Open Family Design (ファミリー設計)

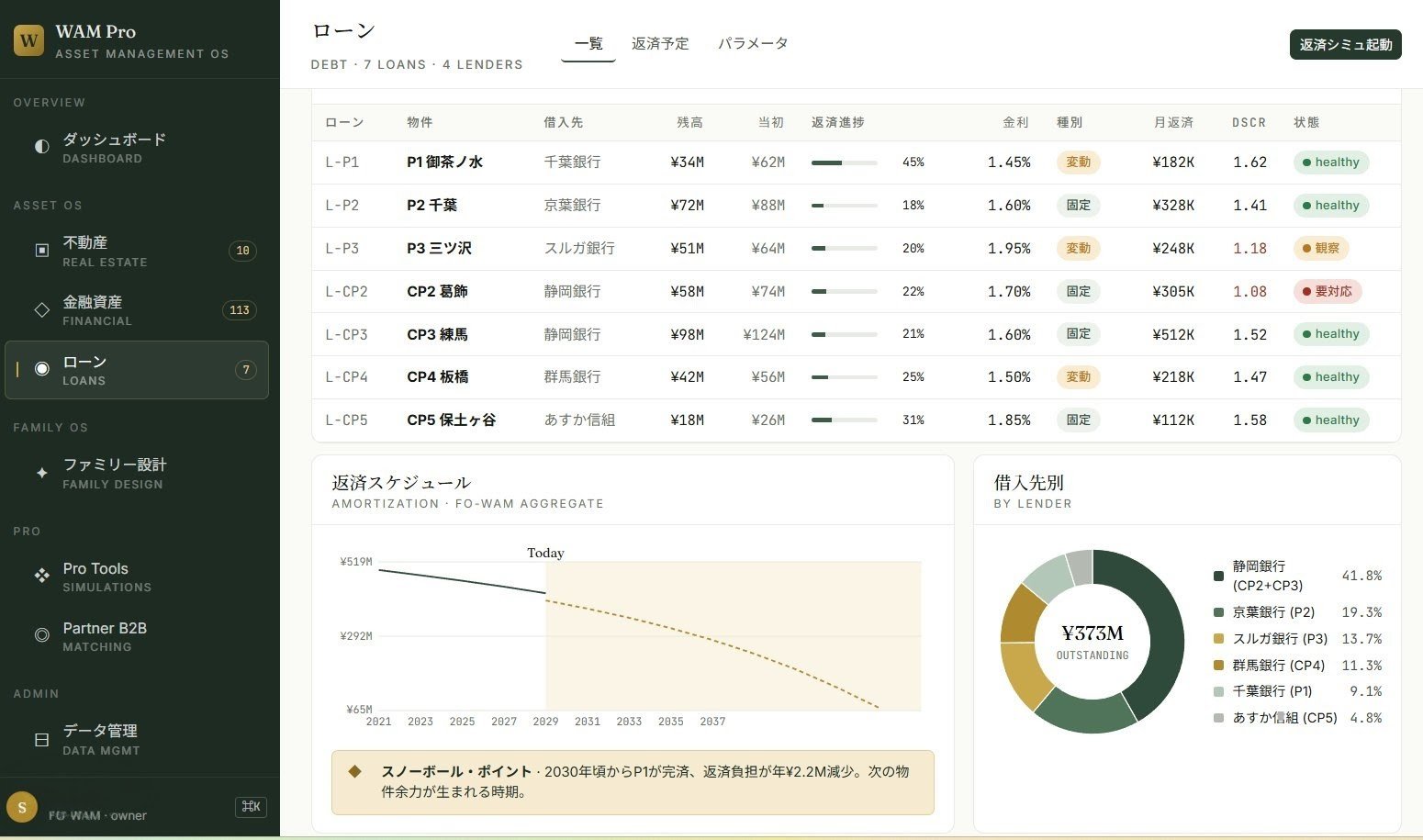pyautogui.click(x=114, y=473)
